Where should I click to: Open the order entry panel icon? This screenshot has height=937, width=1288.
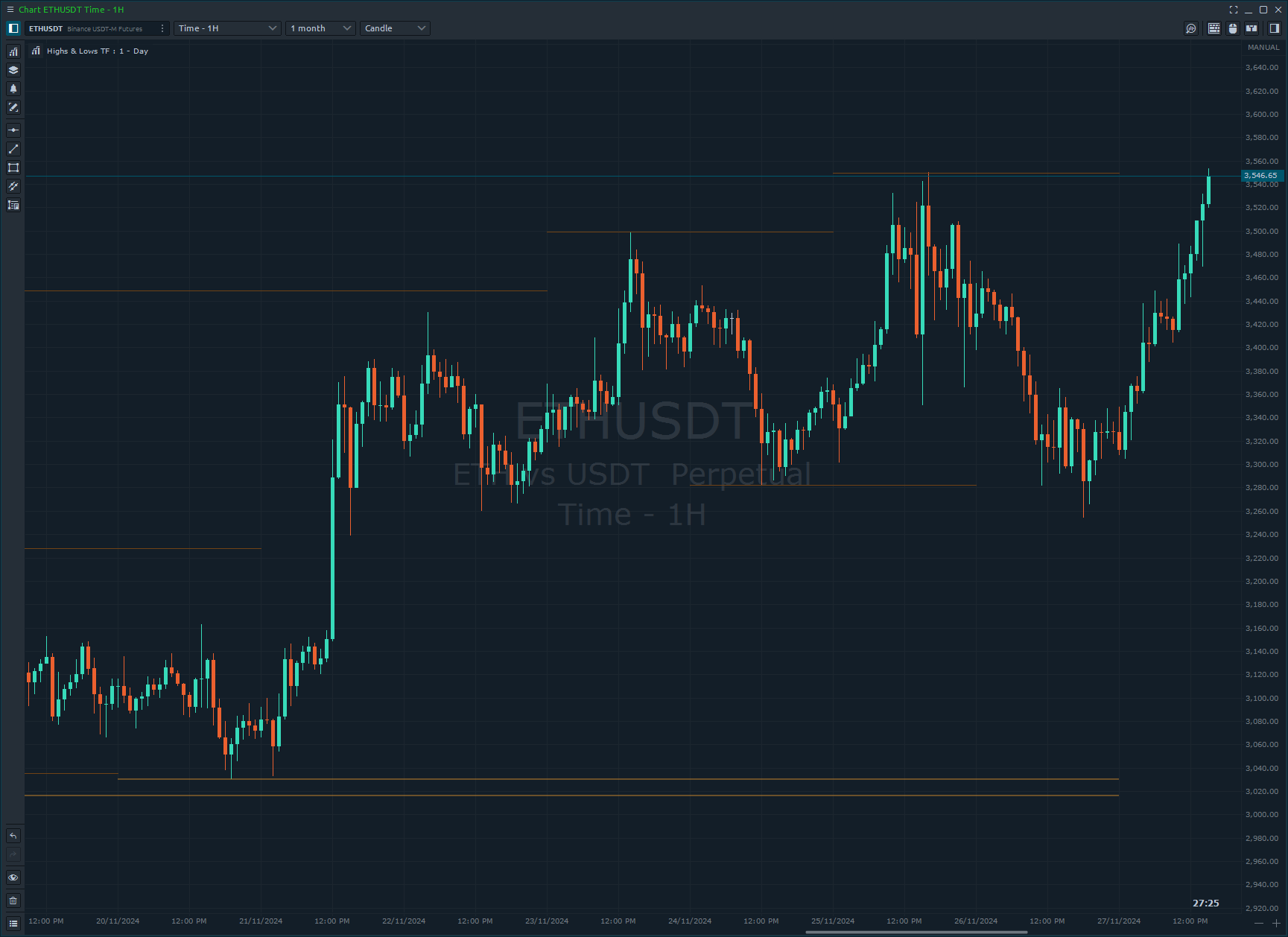[1251, 28]
